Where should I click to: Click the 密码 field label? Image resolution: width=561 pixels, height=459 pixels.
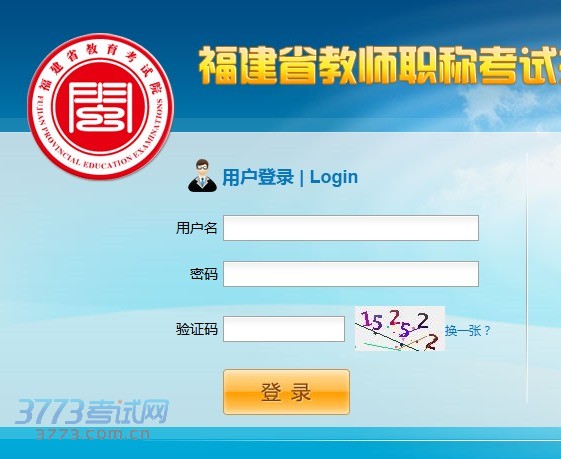[204, 274]
